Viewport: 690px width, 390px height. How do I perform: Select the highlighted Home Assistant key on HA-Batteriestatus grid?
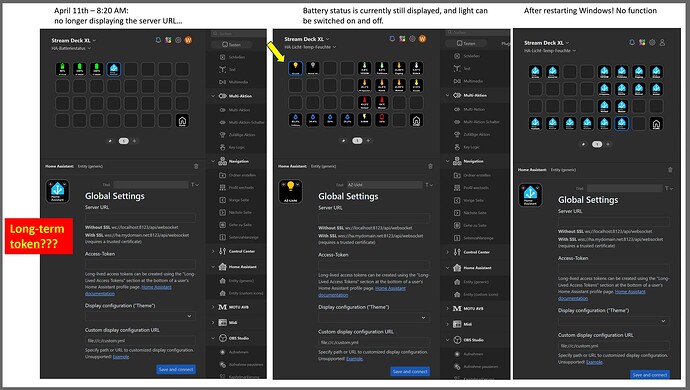pos(114,69)
